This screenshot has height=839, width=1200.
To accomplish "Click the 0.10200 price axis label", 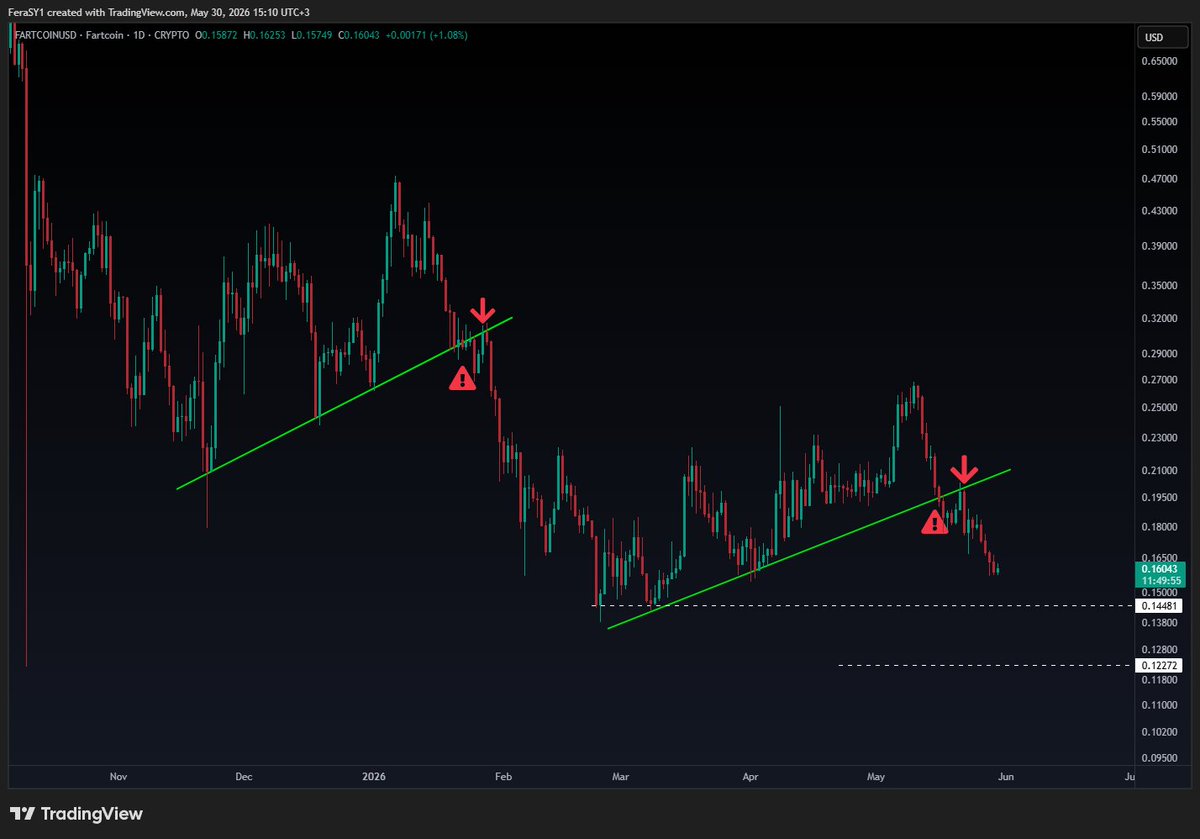I will click(1160, 732).
